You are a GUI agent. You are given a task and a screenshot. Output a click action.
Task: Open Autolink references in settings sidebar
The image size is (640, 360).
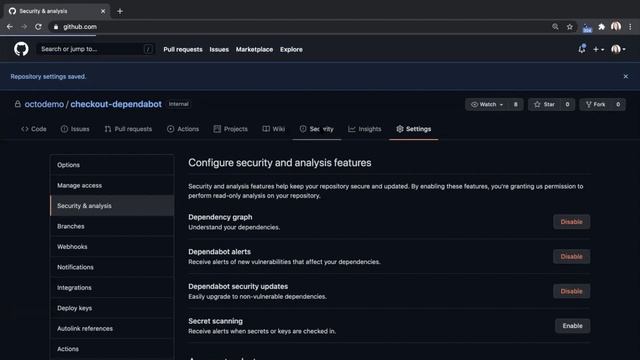[112, 328]
